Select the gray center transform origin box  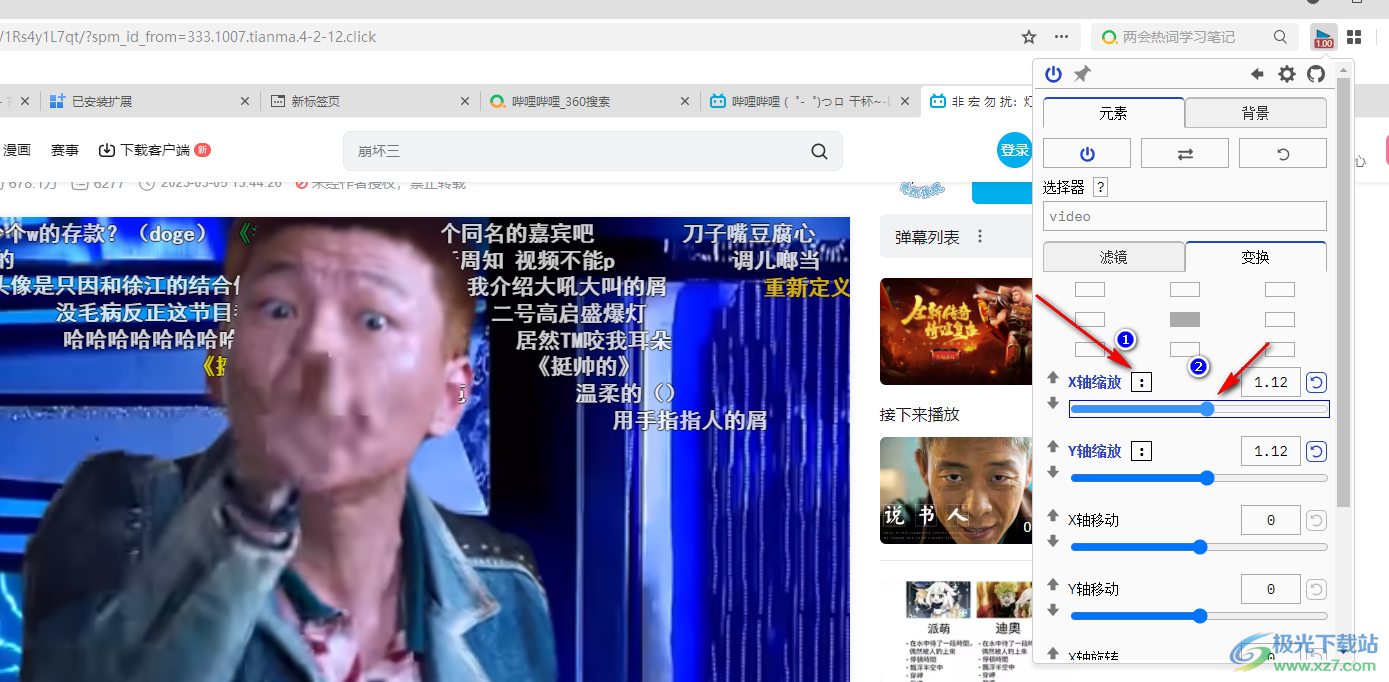pyautogui.click(x=1185, y=320)
